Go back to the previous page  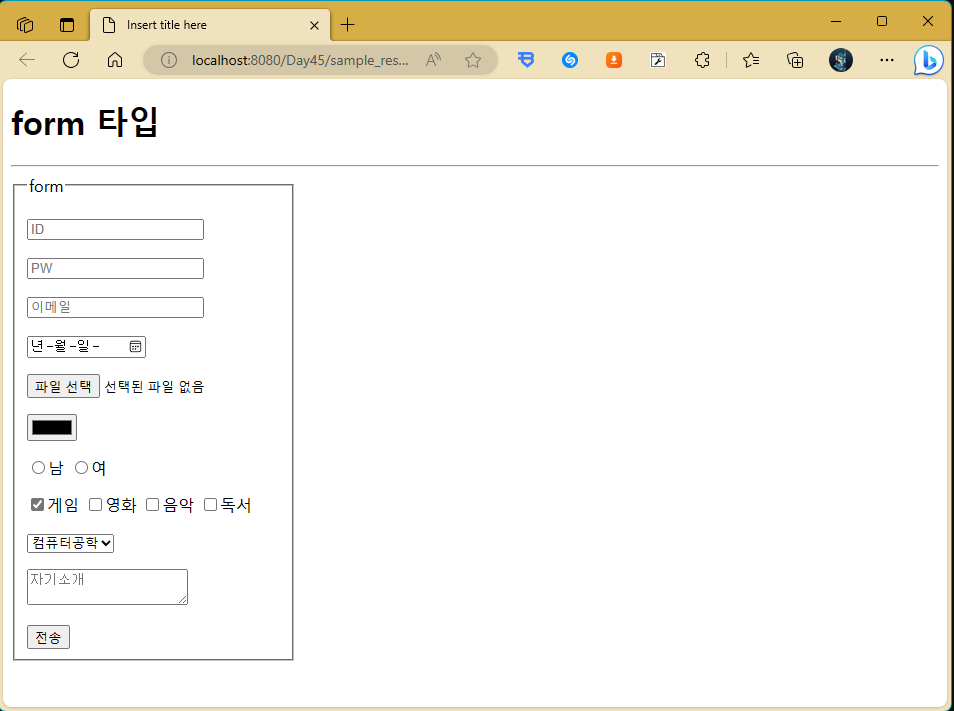click(27, 60)
